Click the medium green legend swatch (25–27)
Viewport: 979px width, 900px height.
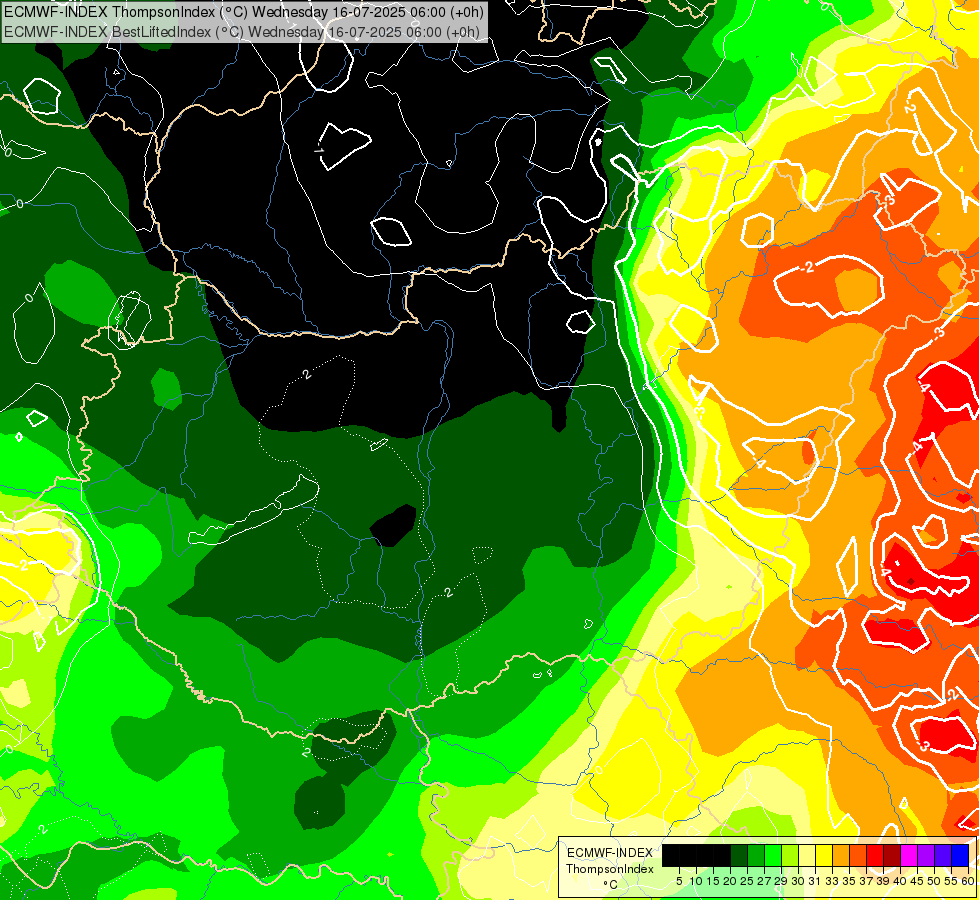click(756, 855)
